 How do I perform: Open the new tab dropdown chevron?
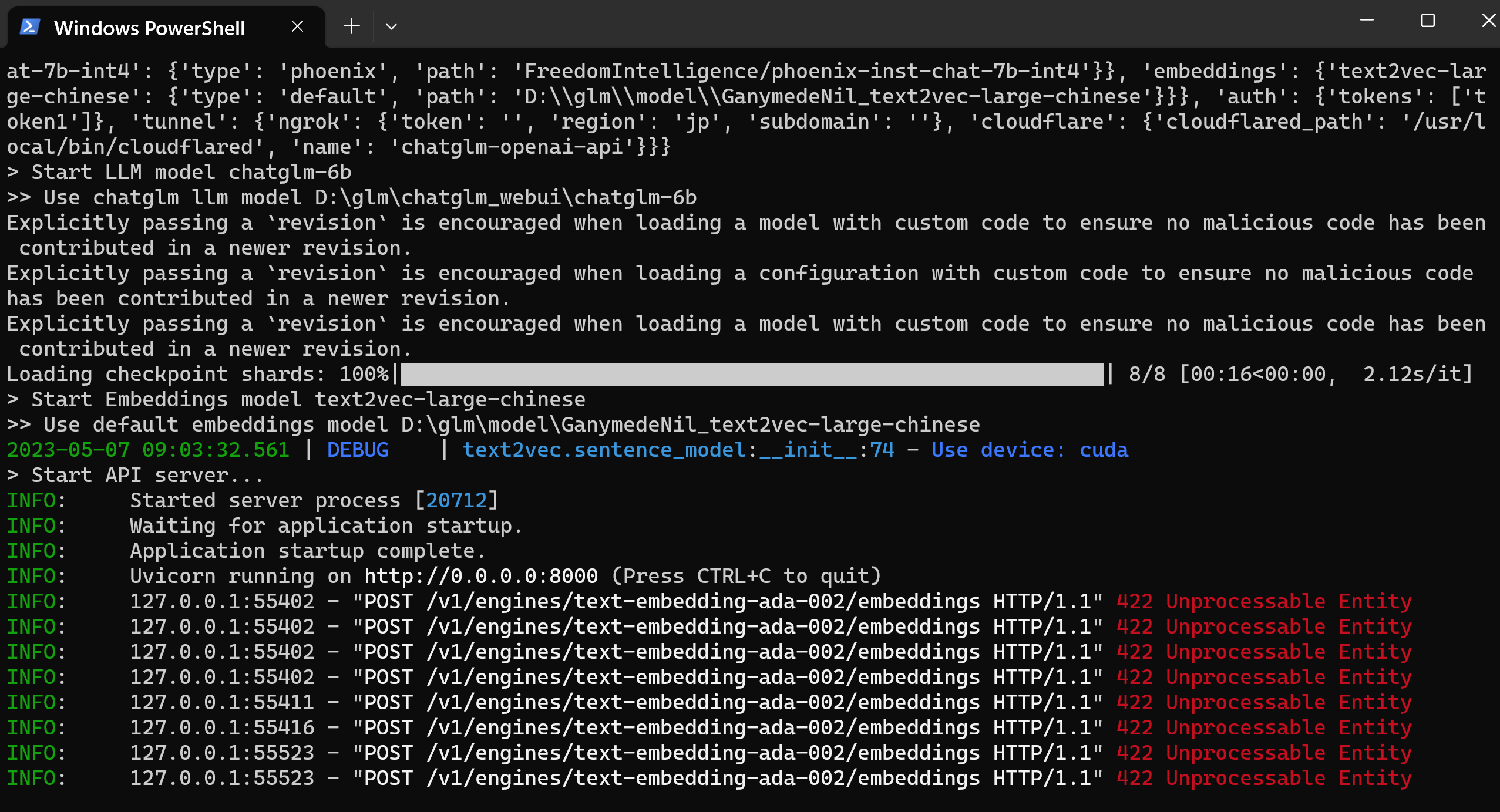pos(392,26)
